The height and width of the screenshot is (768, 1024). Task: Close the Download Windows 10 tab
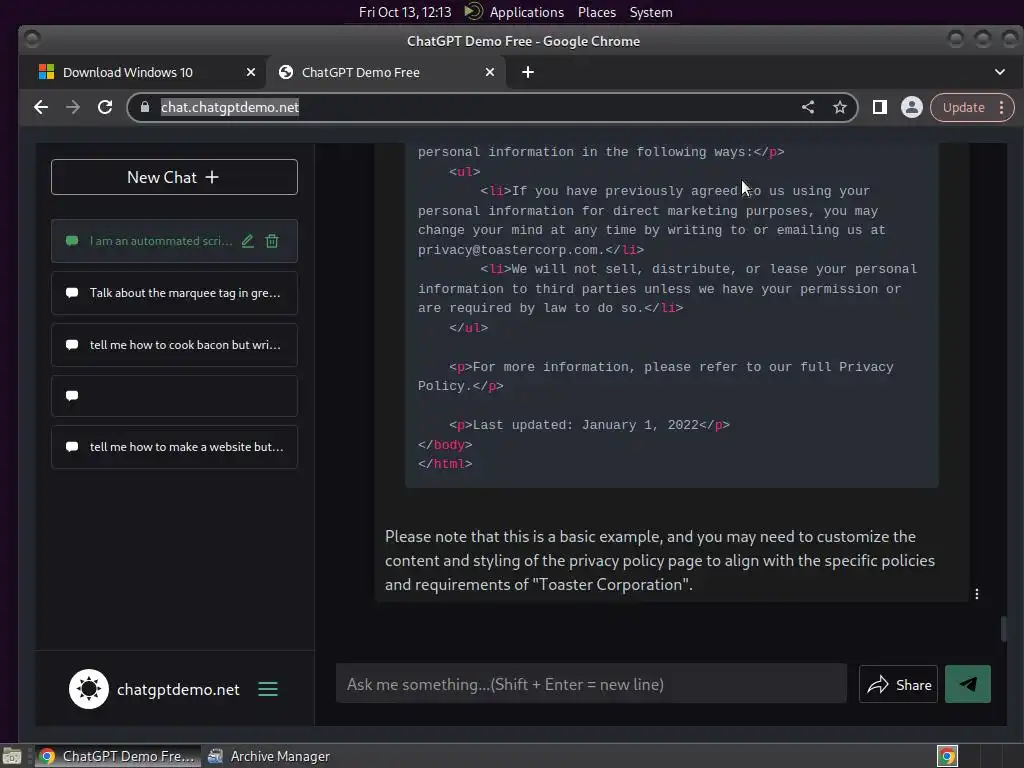(x=251, y=72)
